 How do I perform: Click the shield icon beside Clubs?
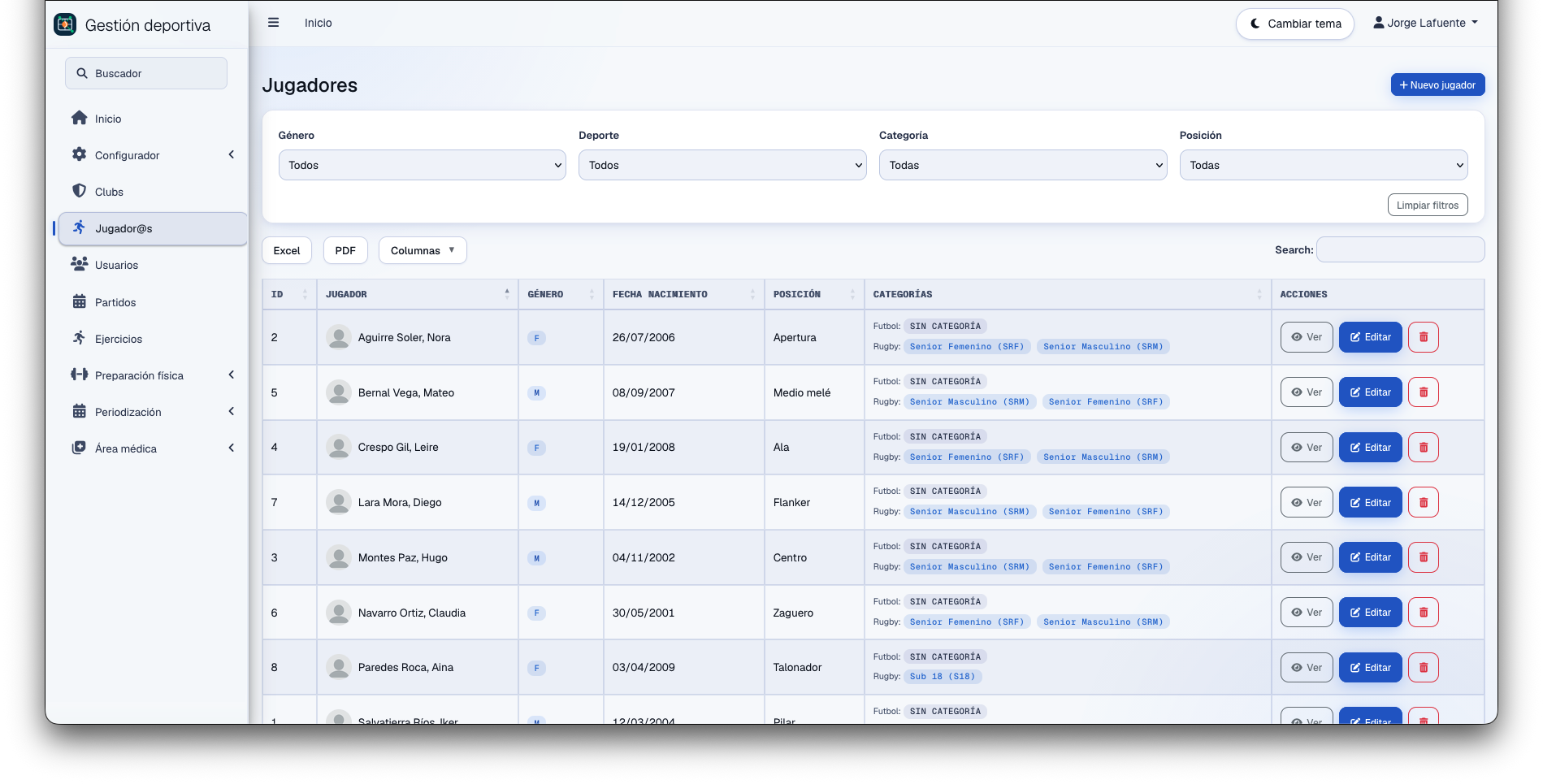[x=79, y=191]
